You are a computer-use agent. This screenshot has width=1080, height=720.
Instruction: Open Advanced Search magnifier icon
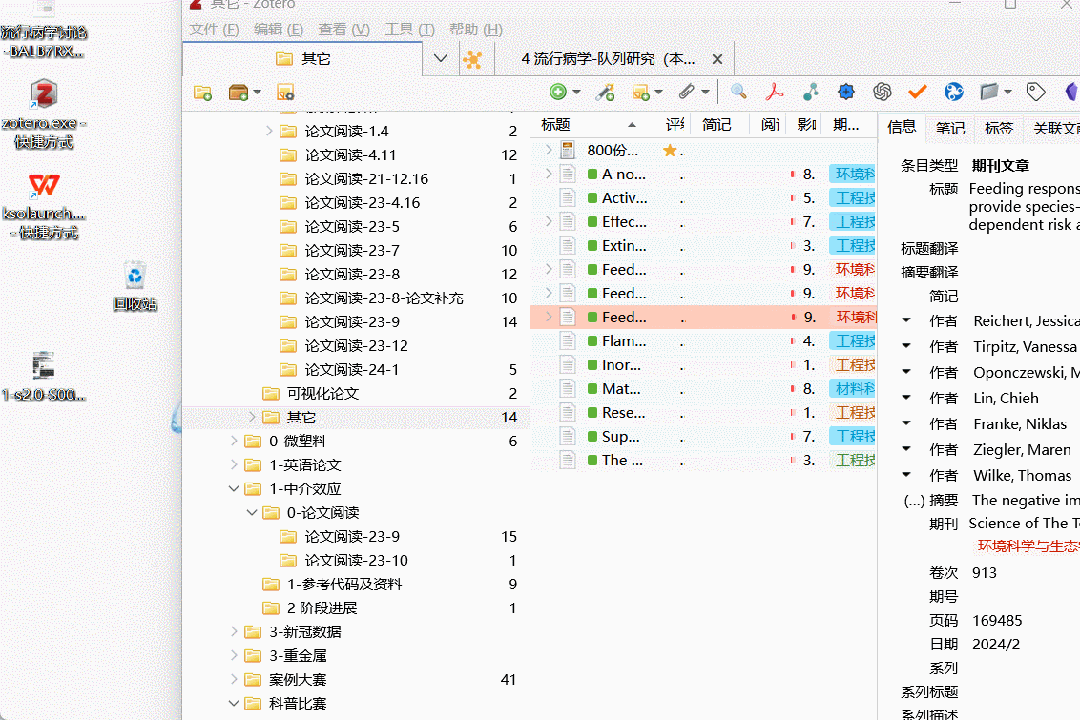tap(738, 92)
